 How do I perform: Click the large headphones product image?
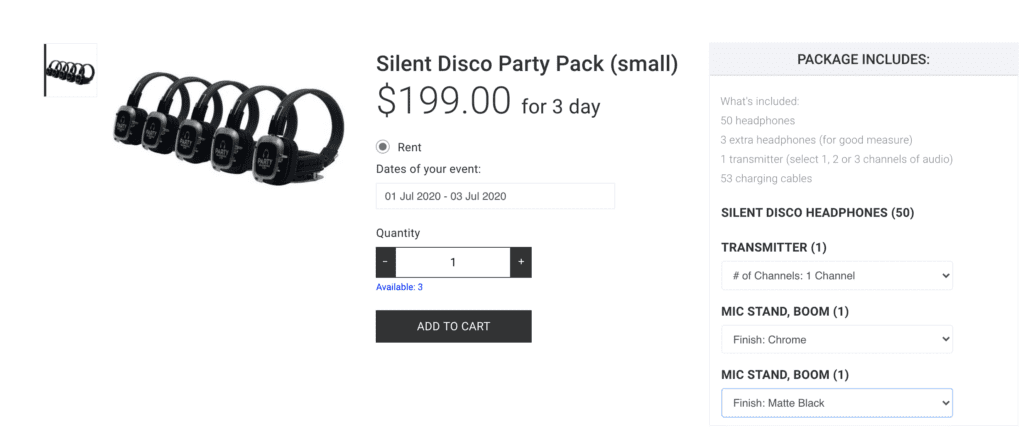click(x=227, y=120)
